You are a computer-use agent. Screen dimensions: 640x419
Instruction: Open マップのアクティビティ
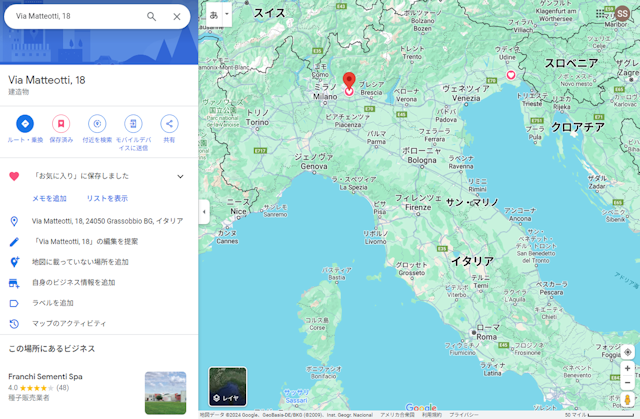point(69,324)
